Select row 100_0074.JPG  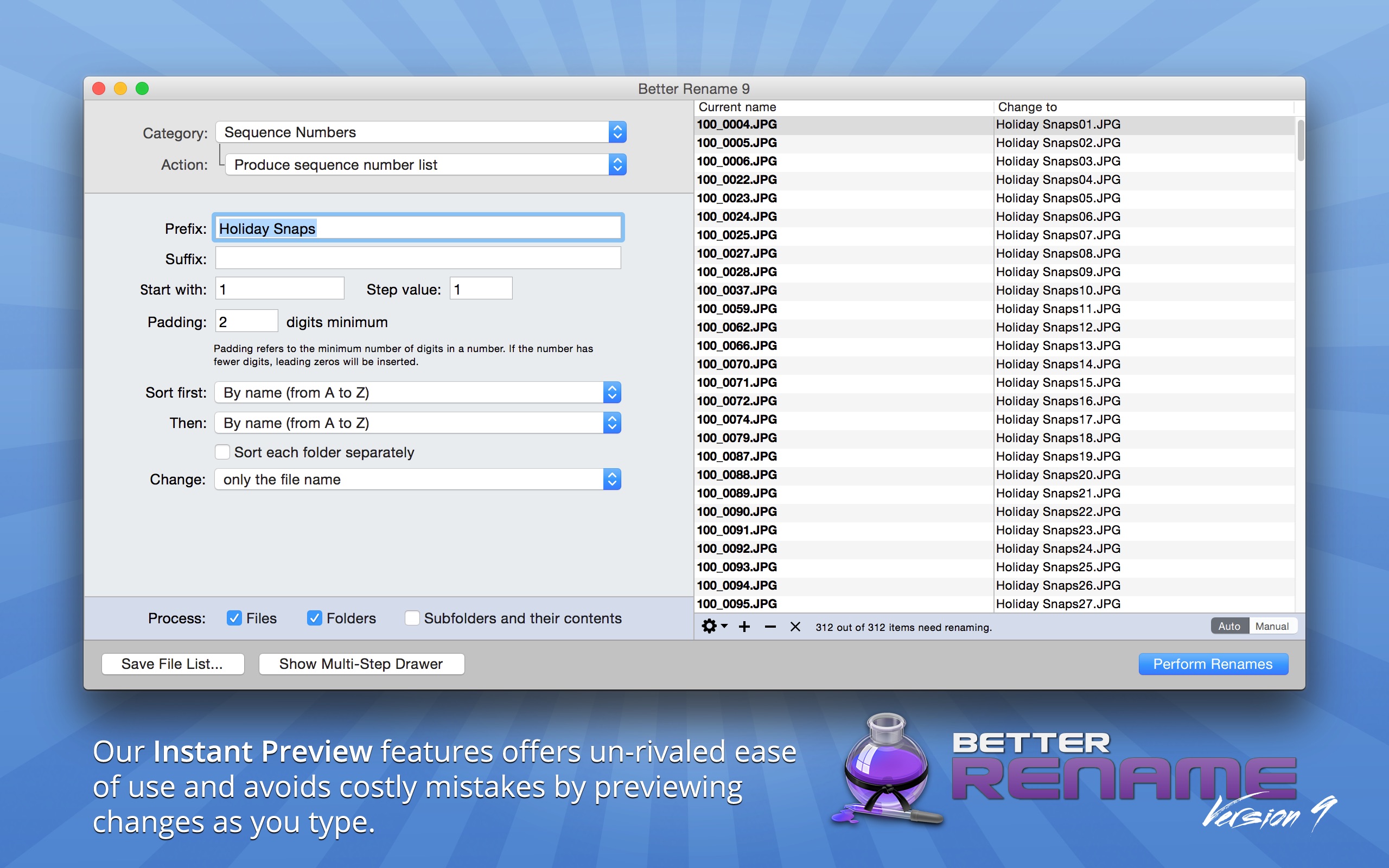click(995, 420)
